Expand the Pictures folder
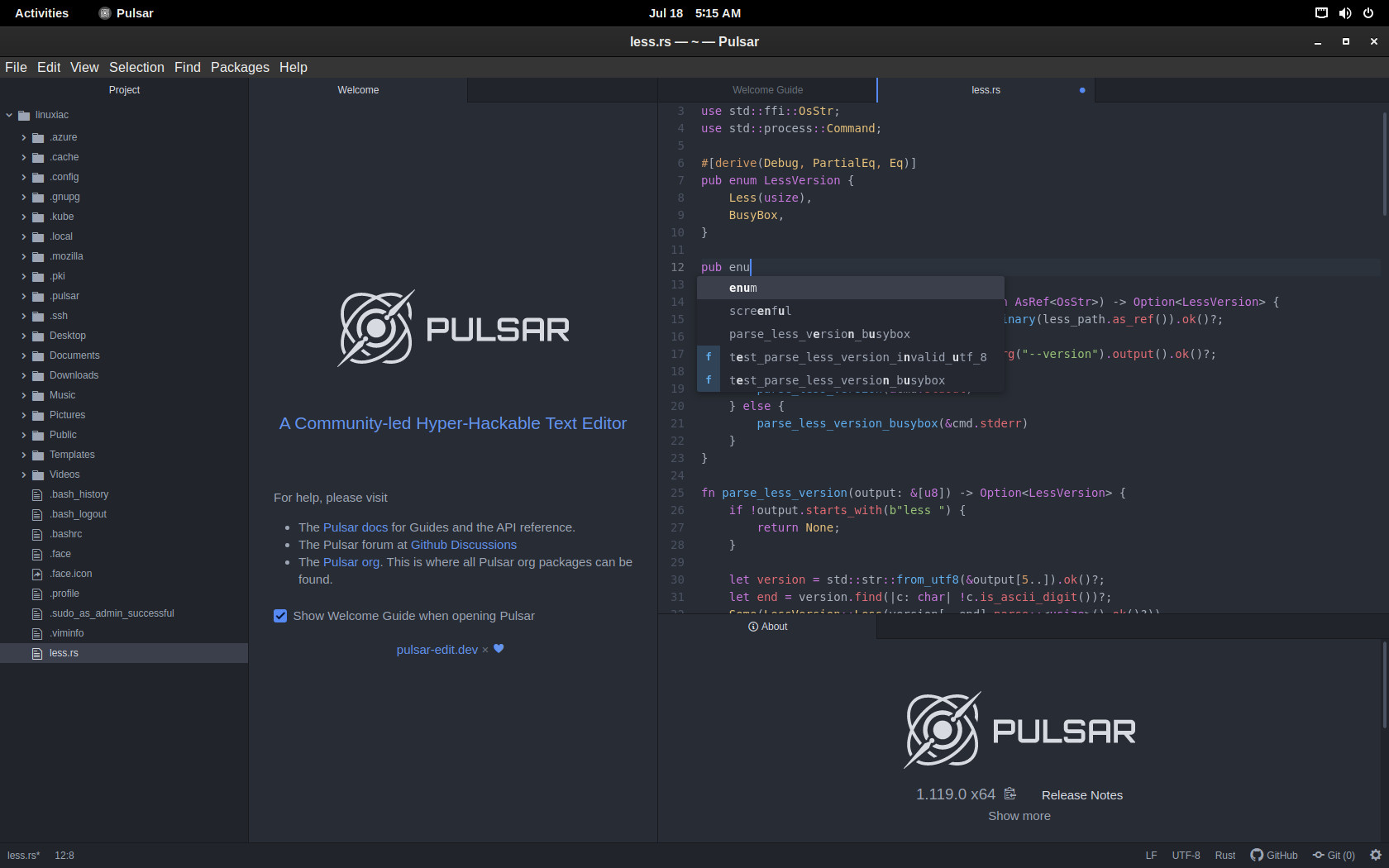The height and width of the screenshot is (868, 1389). (24, 415)
